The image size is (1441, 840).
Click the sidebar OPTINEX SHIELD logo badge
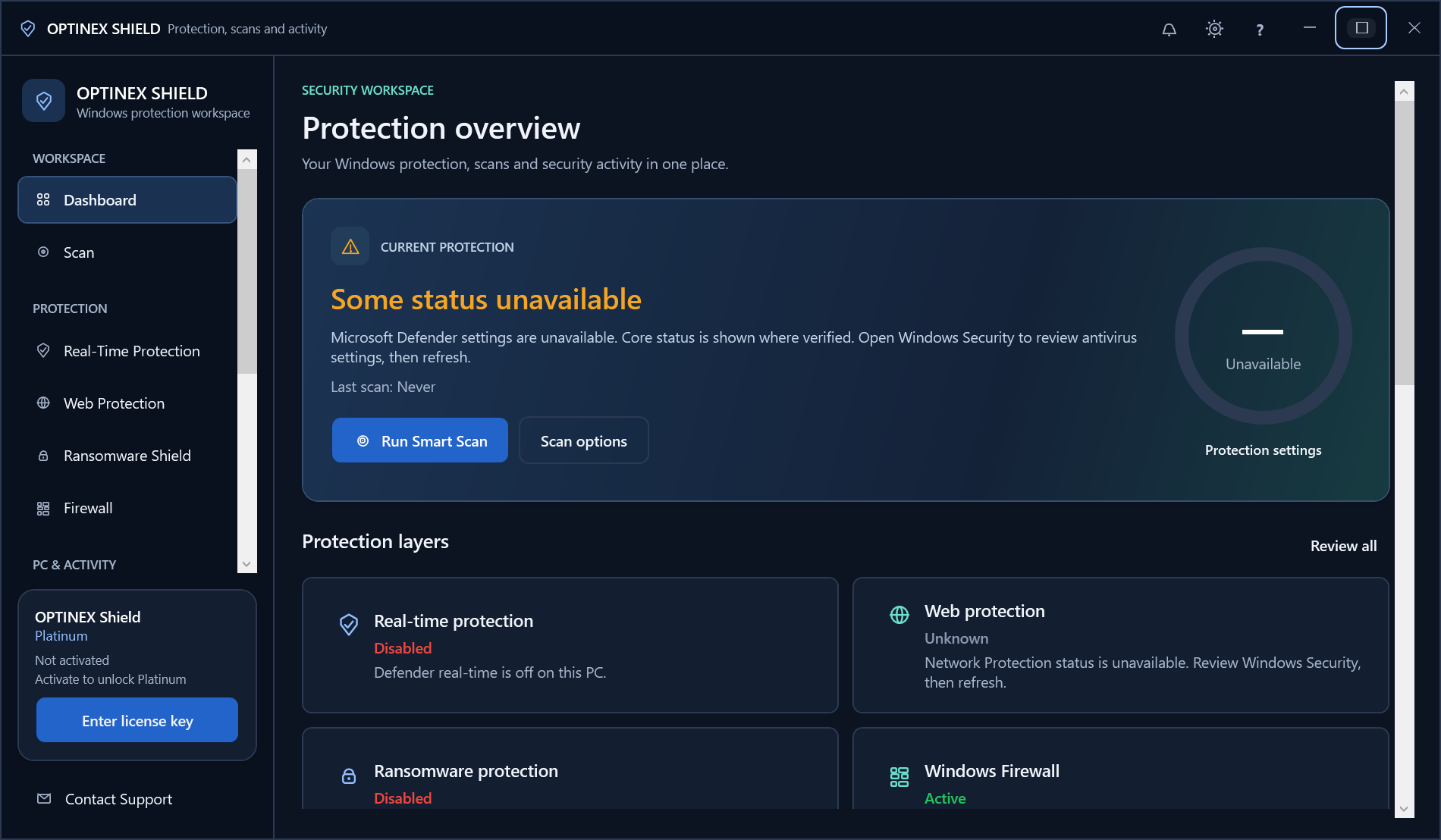pos(44,101)
